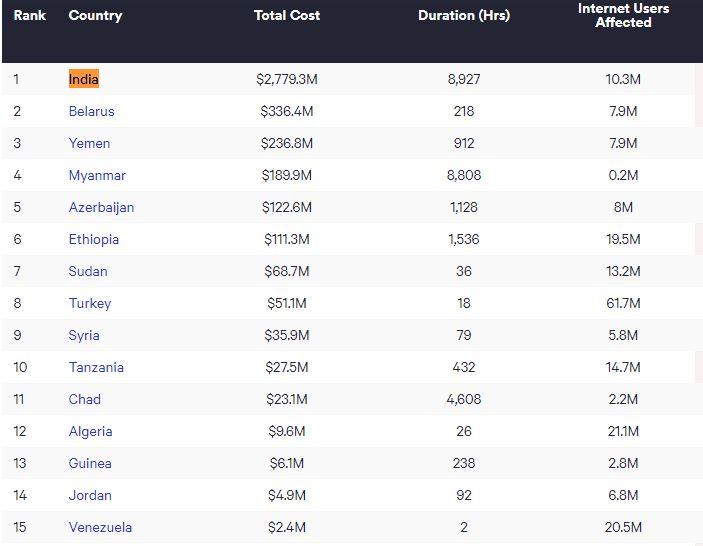Select the Myanmar link
The height and width of the screenshot is (546, 703).
point(97,175)
